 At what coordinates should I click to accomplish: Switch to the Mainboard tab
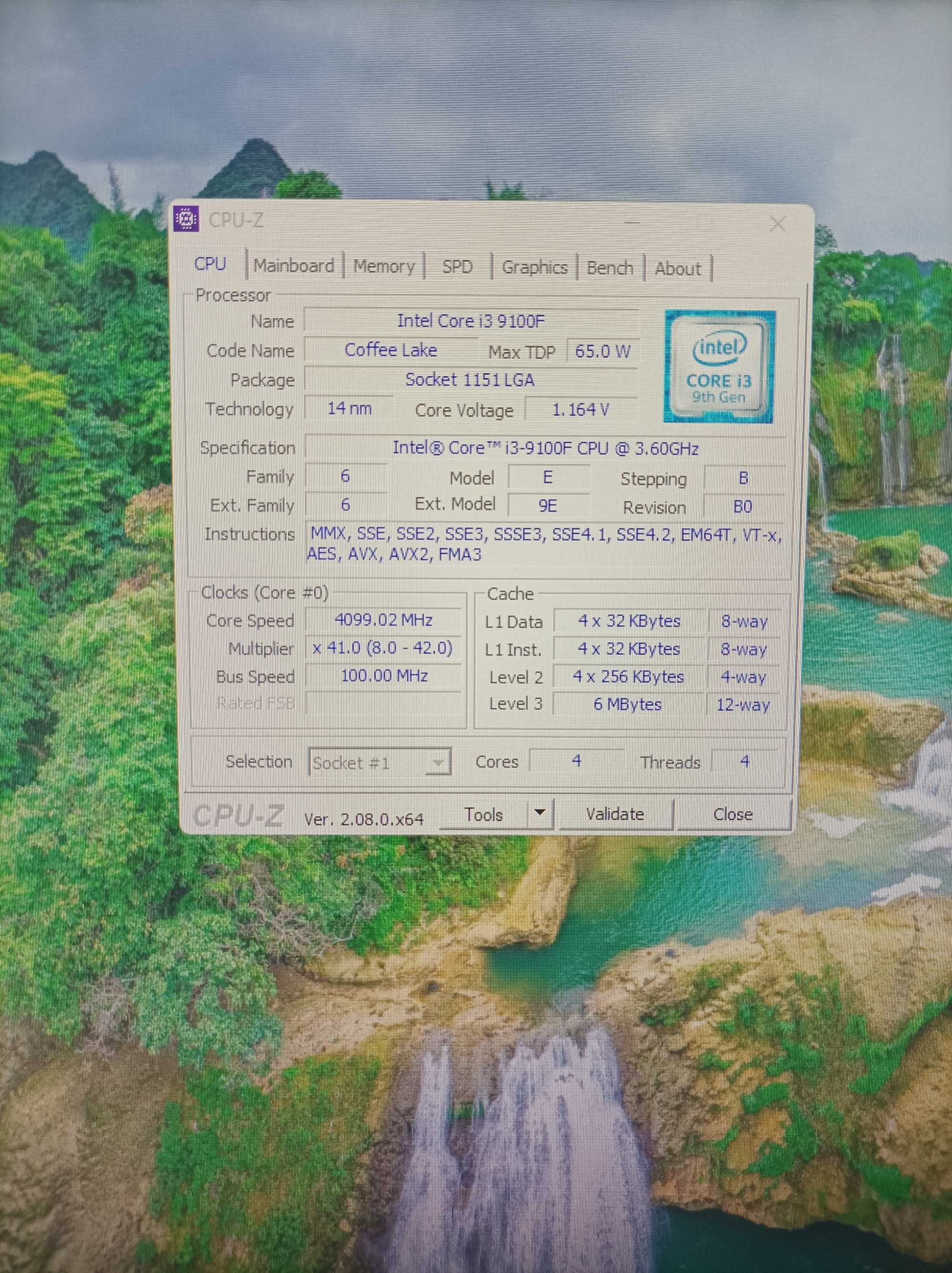(294, 266)
